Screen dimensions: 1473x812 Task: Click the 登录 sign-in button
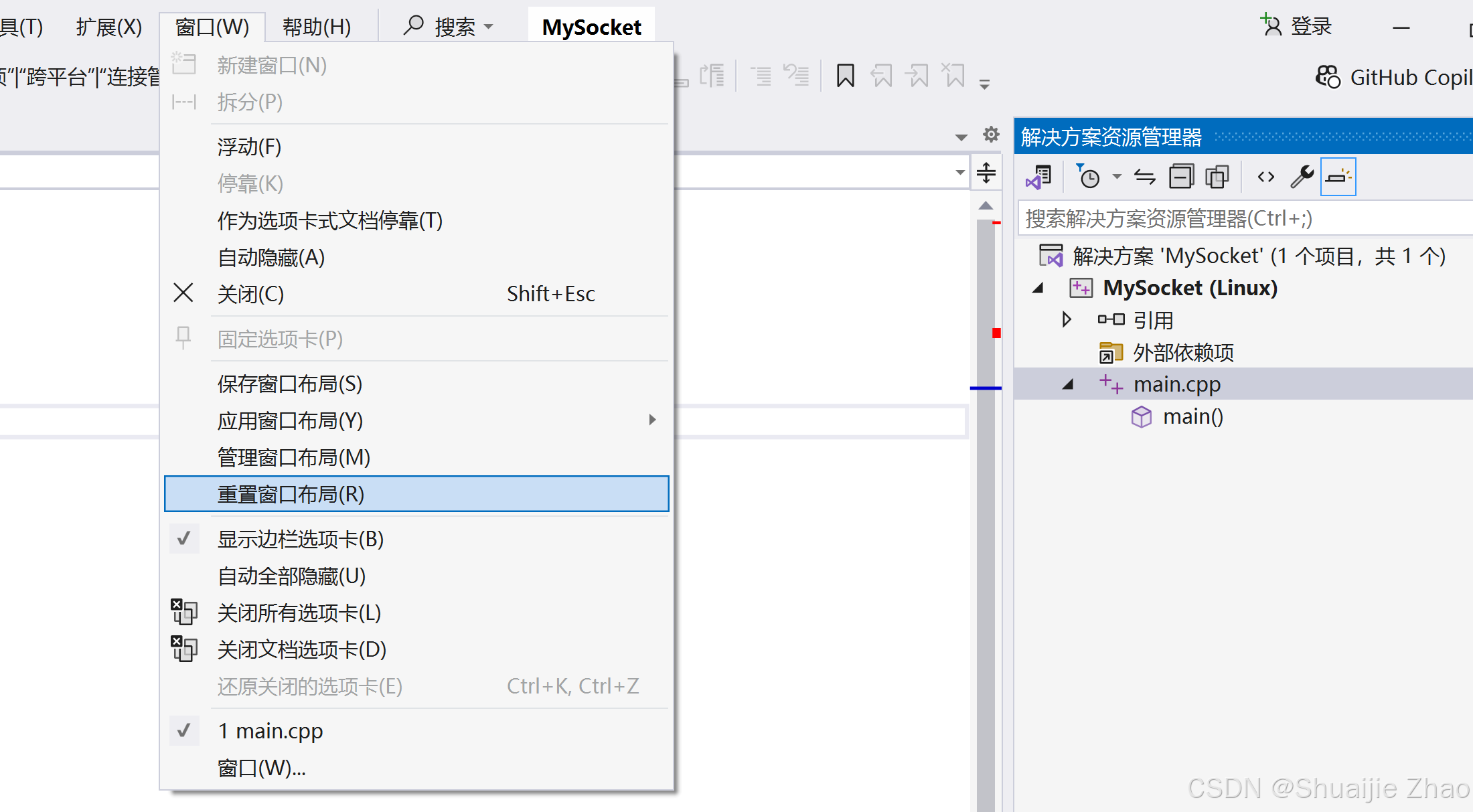1298,26
